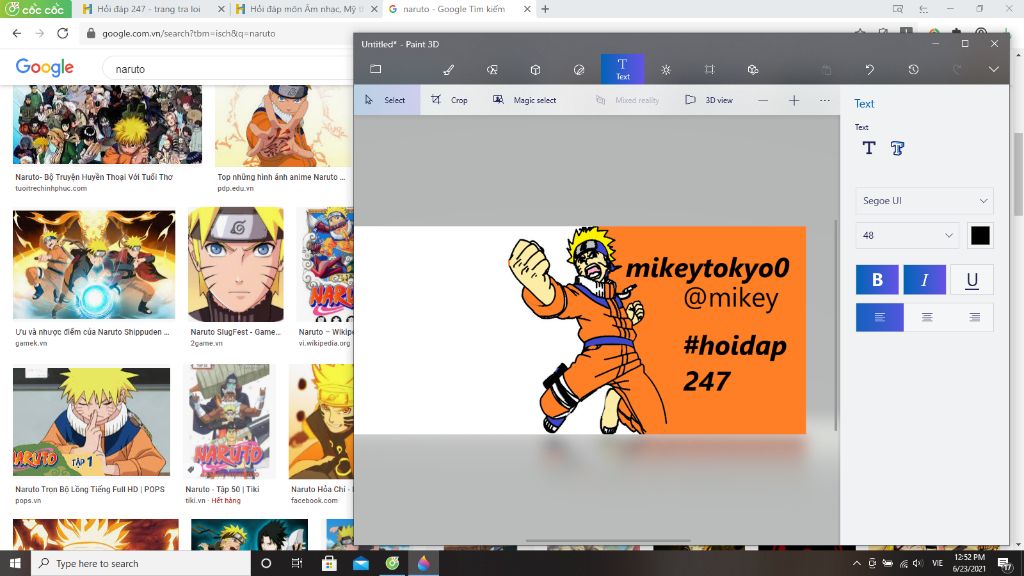
Task: Open the Canvas tool
Action: (709, 69)
